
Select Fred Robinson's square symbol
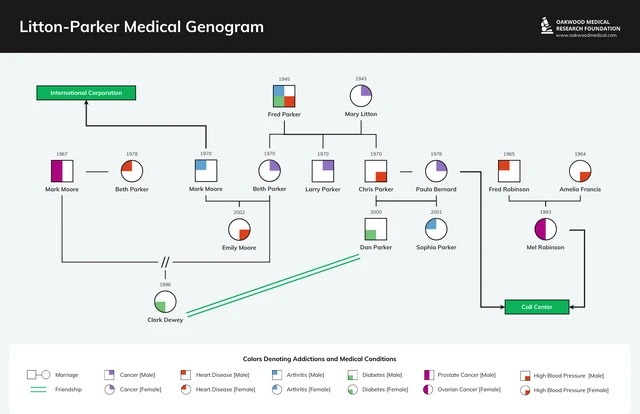coord(509,171)
